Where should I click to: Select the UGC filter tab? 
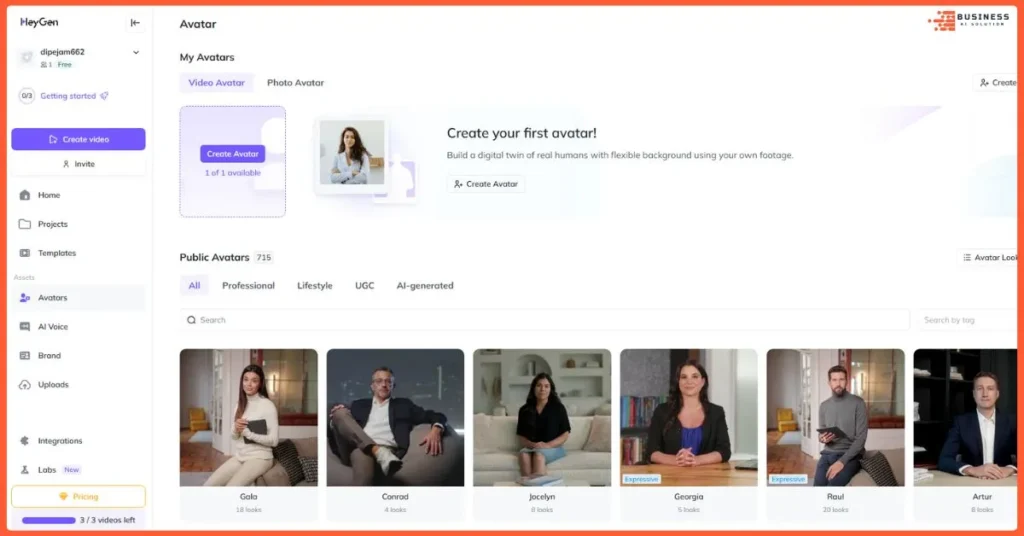coord(364,285)
